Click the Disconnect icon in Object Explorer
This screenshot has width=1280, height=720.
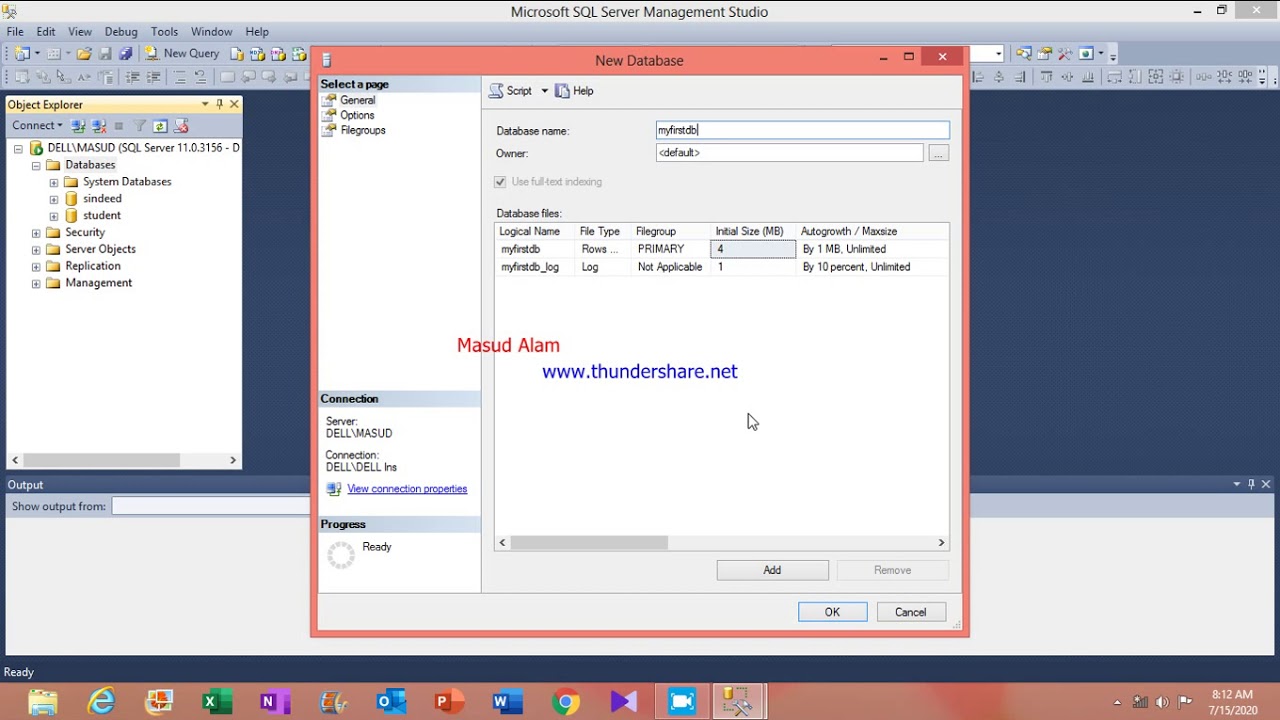[99, 126]
